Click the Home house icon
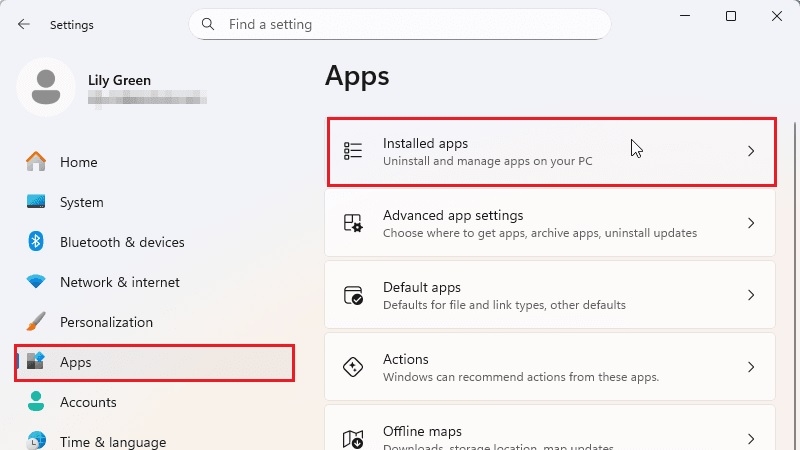Image resolution: width=800 pixels, height=450 pixels. click(x=36, y=162)
